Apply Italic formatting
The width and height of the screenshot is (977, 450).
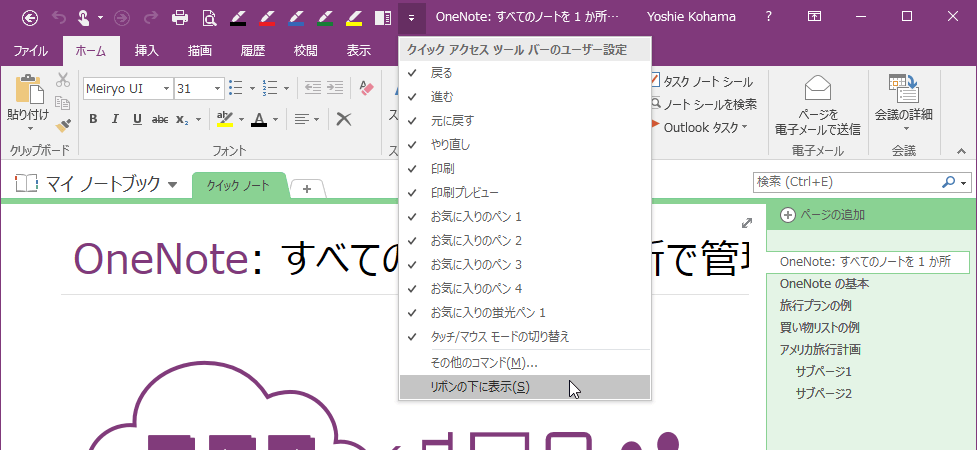point(115,119)
